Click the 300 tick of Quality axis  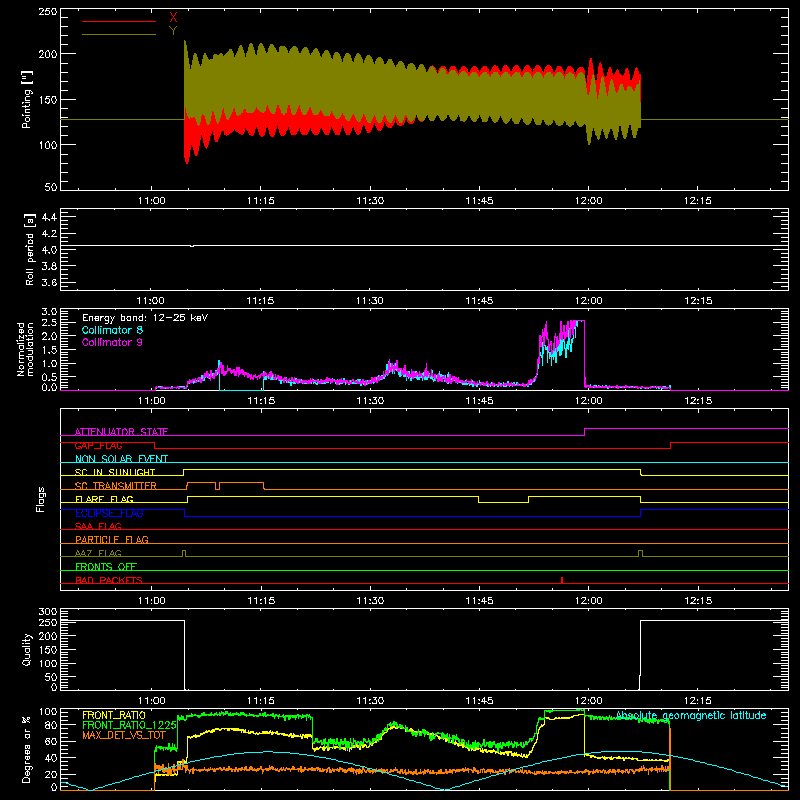pos(48,612)
